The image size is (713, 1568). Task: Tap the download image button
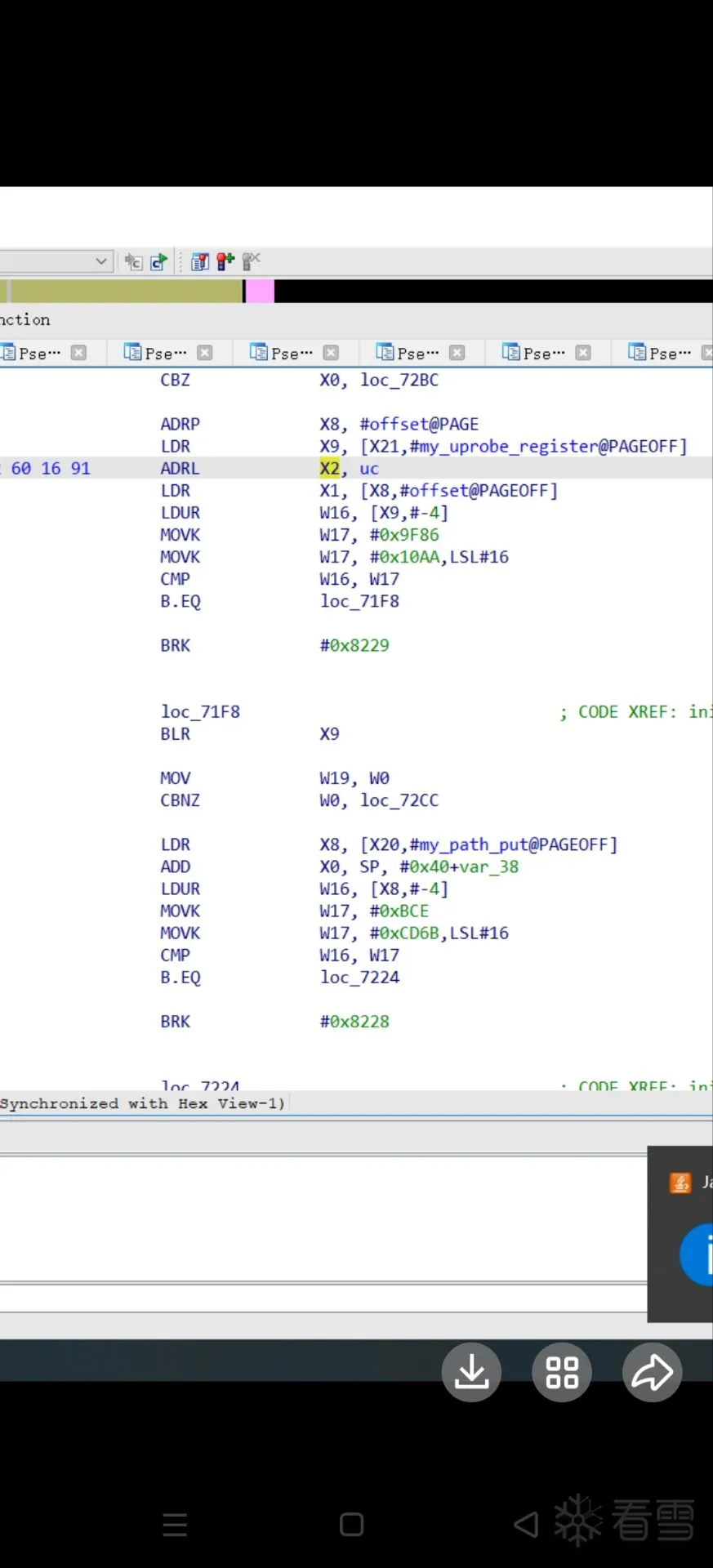click(x=472, y=1372)
